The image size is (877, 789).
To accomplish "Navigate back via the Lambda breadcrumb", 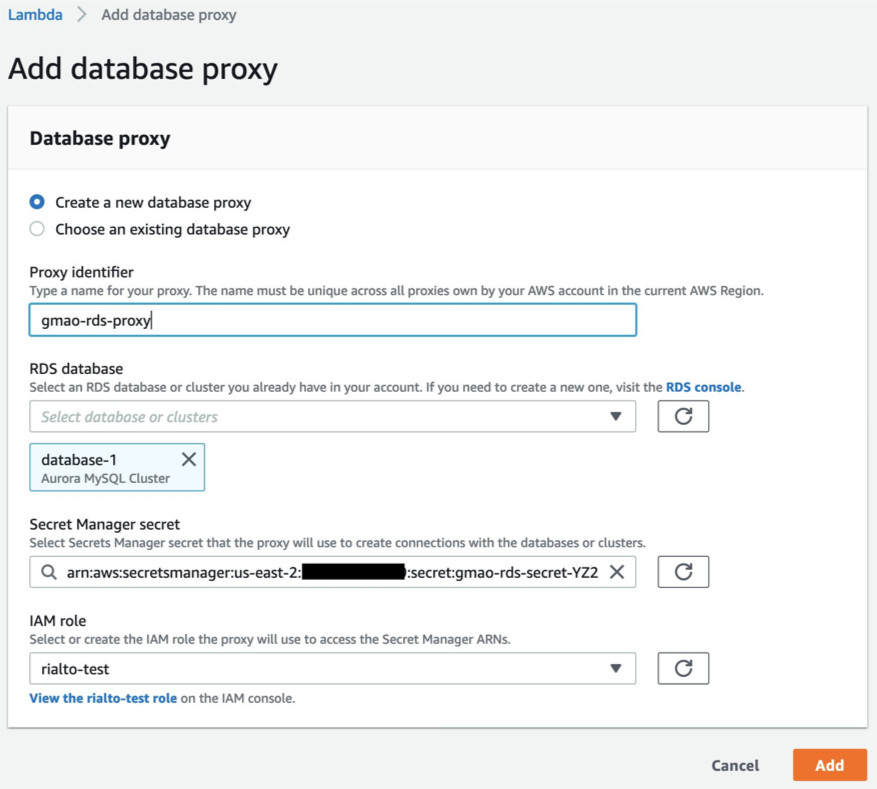I will pyautogui.click(x=35, y=14).
